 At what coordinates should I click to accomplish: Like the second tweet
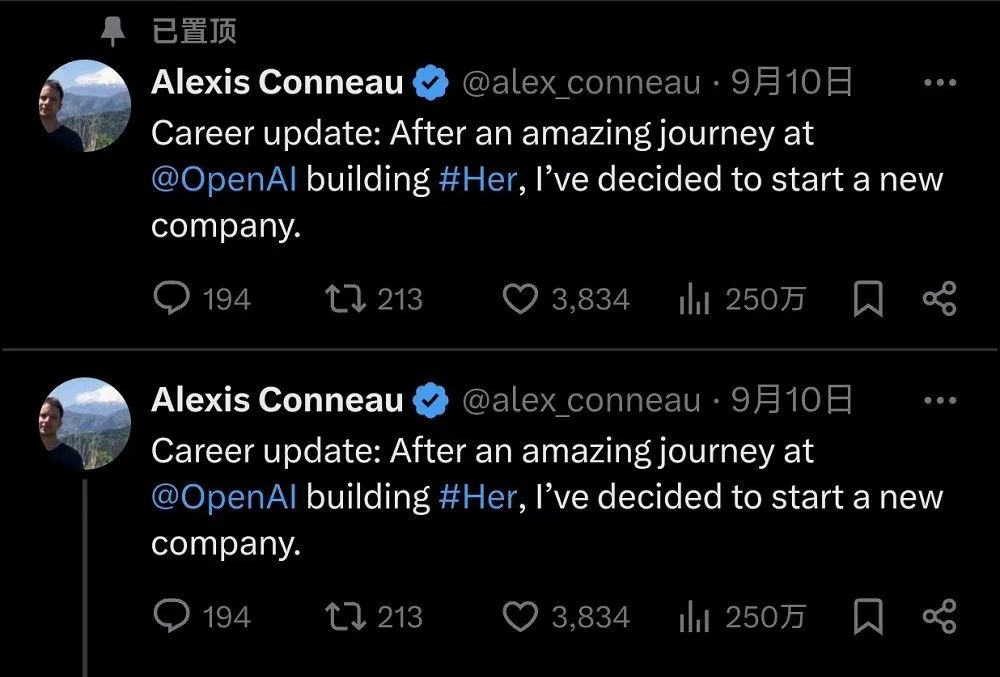coord(519,617)
